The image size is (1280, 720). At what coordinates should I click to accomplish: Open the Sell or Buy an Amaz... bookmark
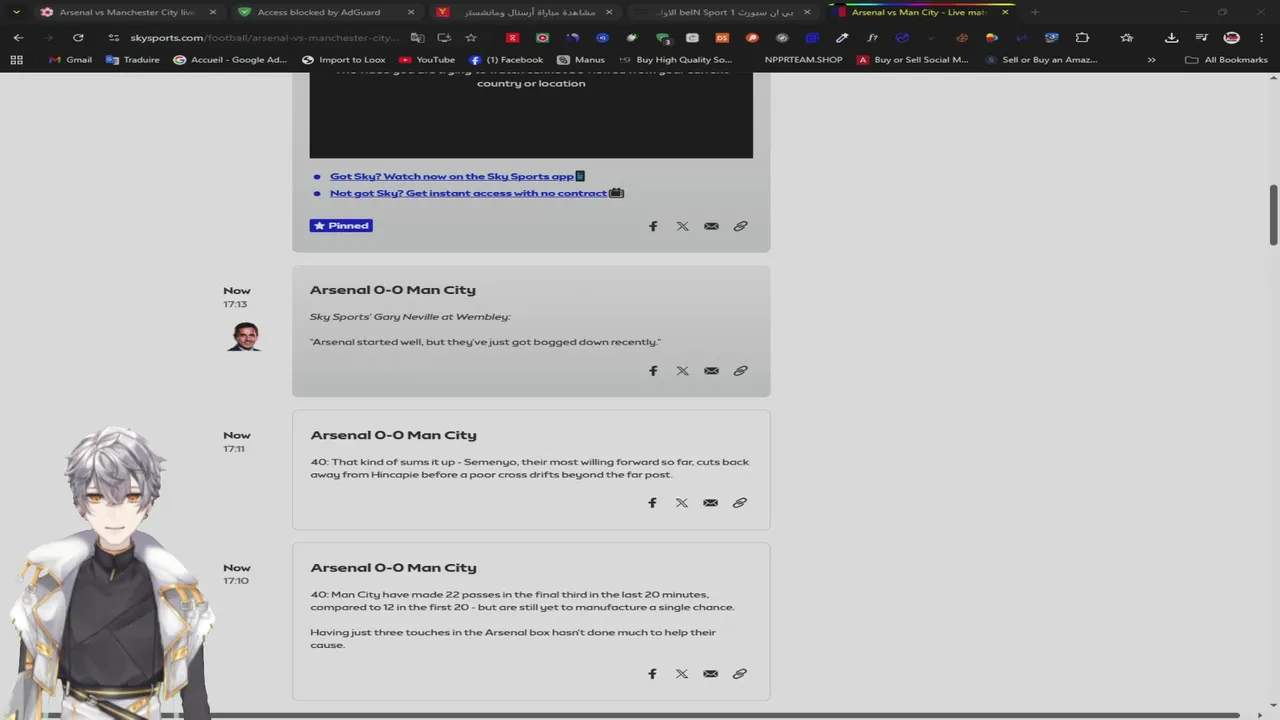tap(1041, 60)
